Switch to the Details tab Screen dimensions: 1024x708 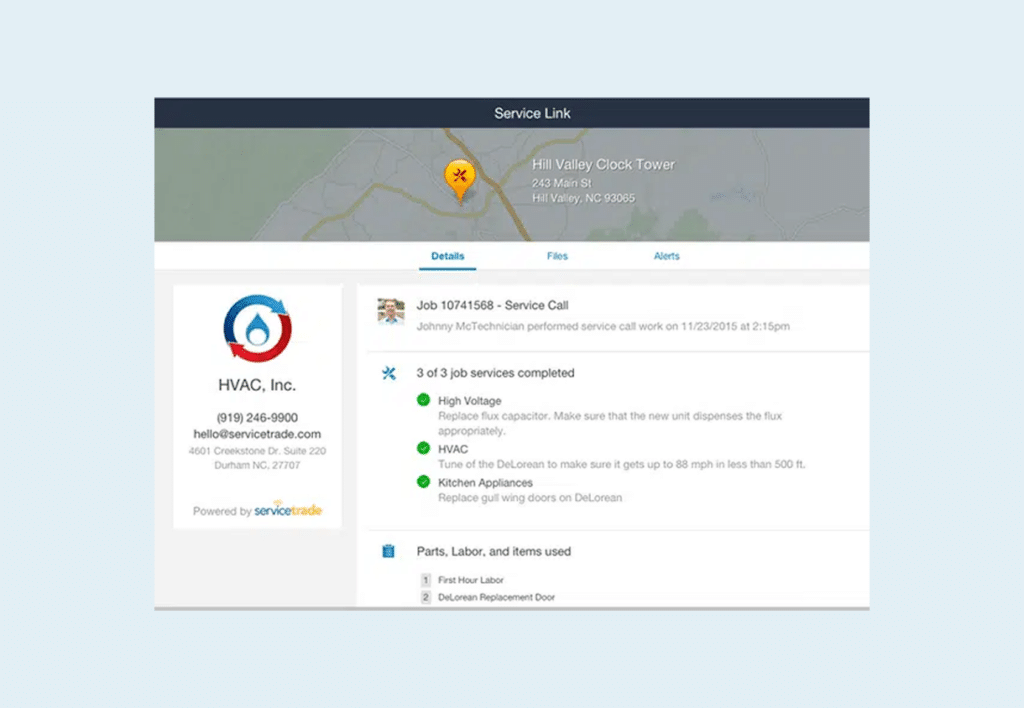point(448,256)
